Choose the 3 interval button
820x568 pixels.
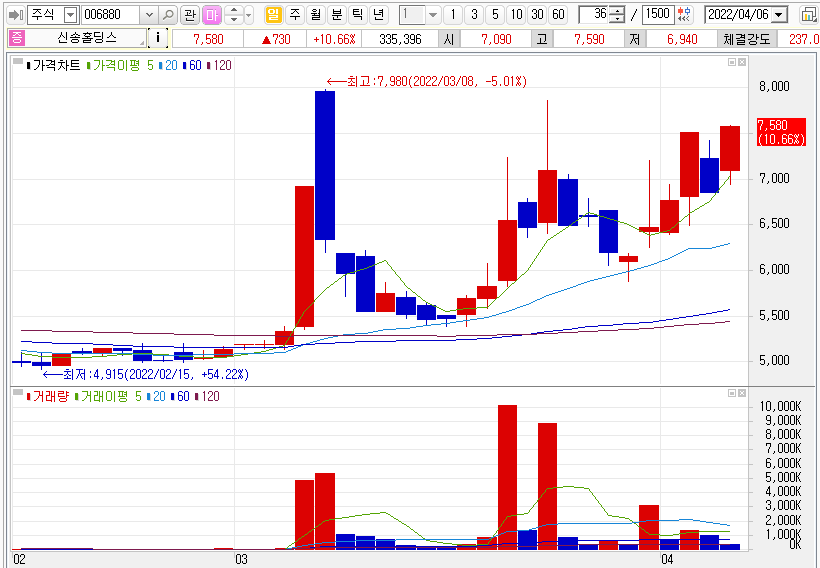(x=474, y=15)
